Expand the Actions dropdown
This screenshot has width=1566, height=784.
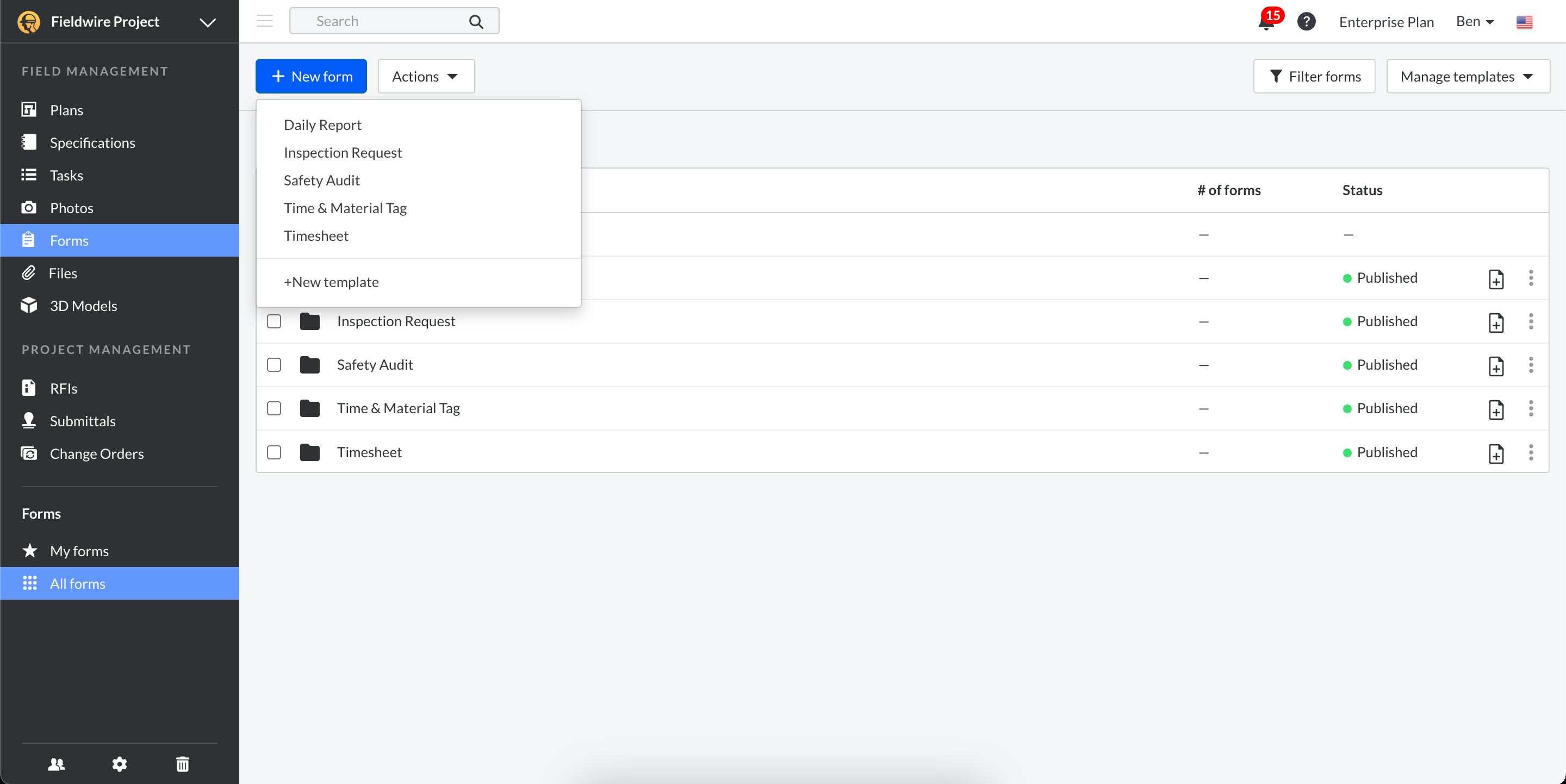426,76
